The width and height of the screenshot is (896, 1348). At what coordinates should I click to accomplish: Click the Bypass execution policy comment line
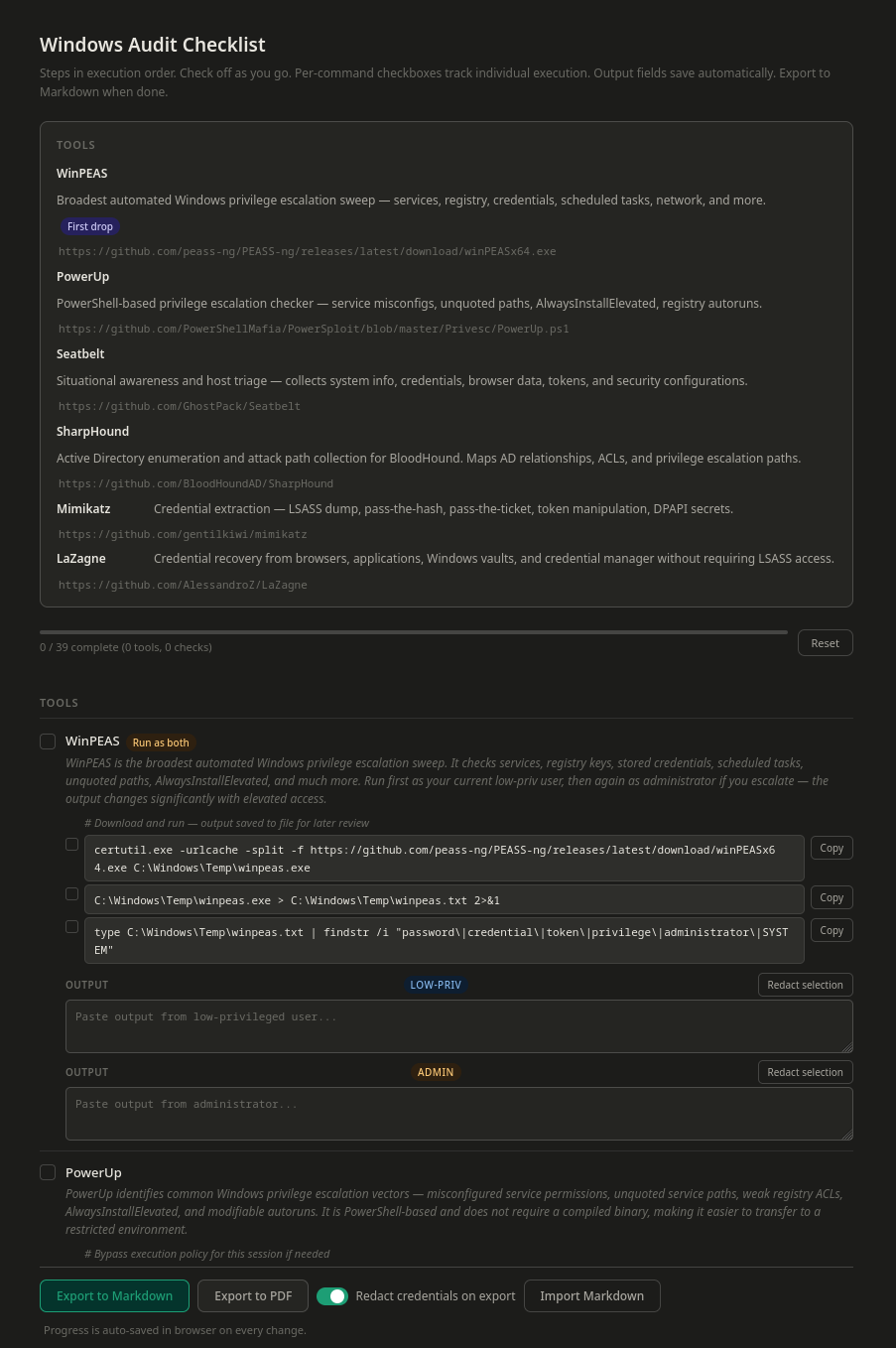pos(207,1254)
